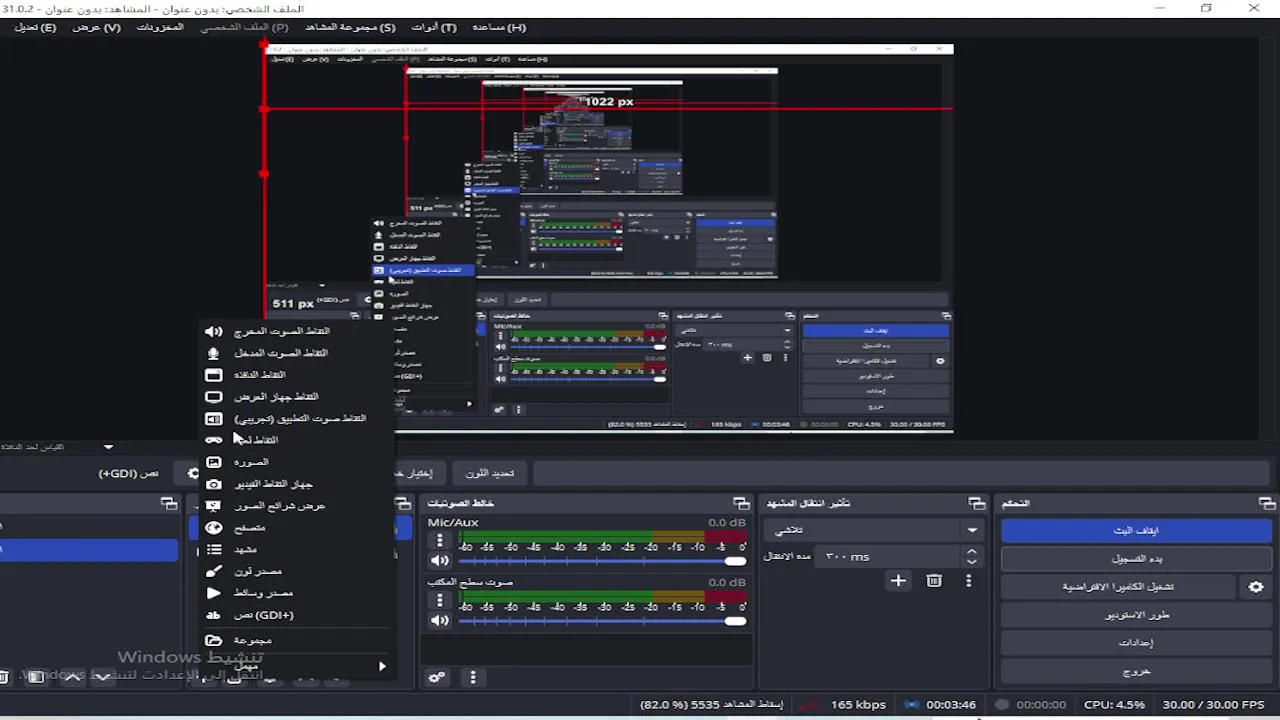The image size is (1280, 720).
Task: Open desktop audio three-dot options menu
Action: click(x=440, y=601)
